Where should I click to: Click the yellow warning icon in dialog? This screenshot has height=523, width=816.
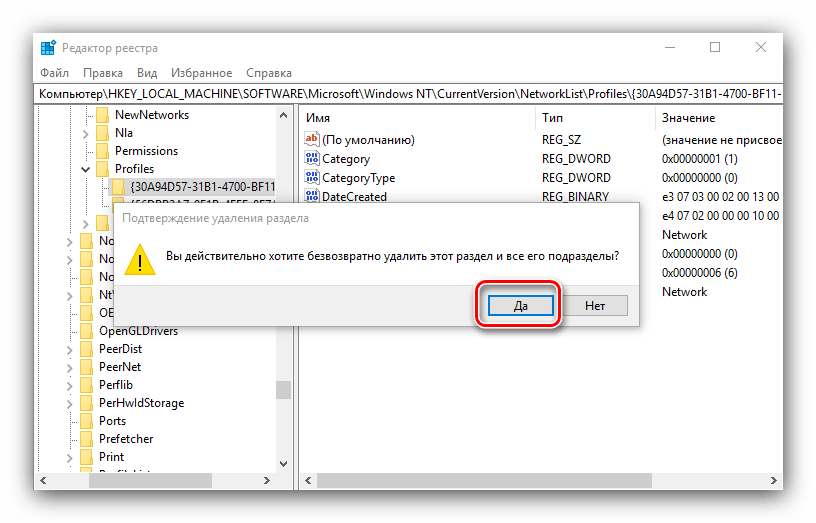tap(140, 258)
